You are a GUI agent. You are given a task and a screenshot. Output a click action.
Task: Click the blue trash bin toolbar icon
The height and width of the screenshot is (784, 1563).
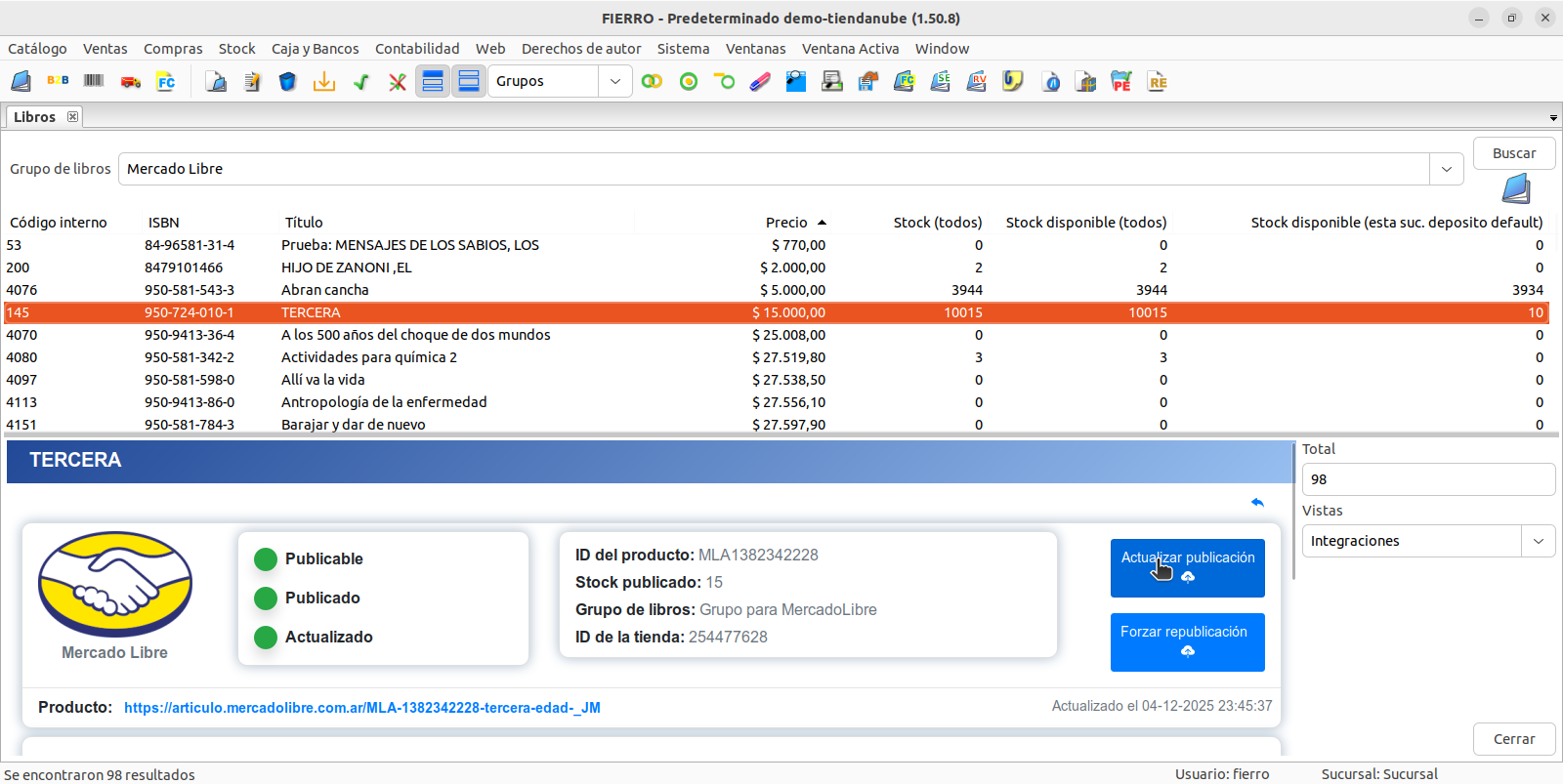click(x=287, y=82)
